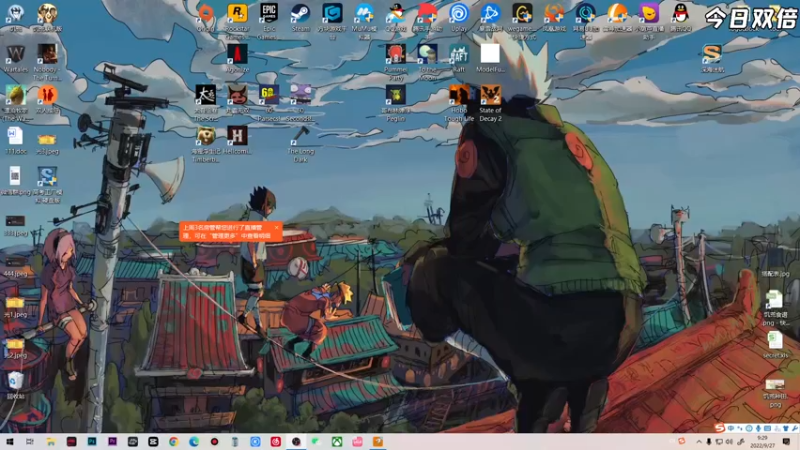
Task: Select the 444.jpeg desktop file
Action: (15, 262)
